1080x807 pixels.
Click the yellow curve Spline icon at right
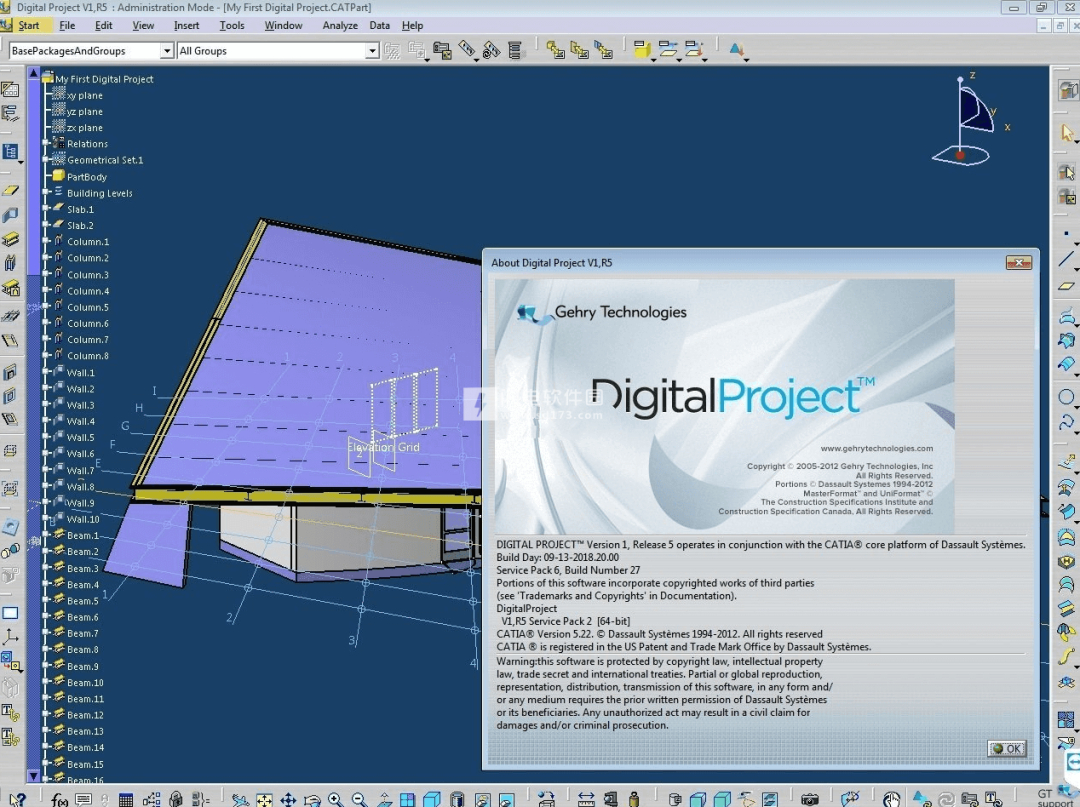point(1067,655)
